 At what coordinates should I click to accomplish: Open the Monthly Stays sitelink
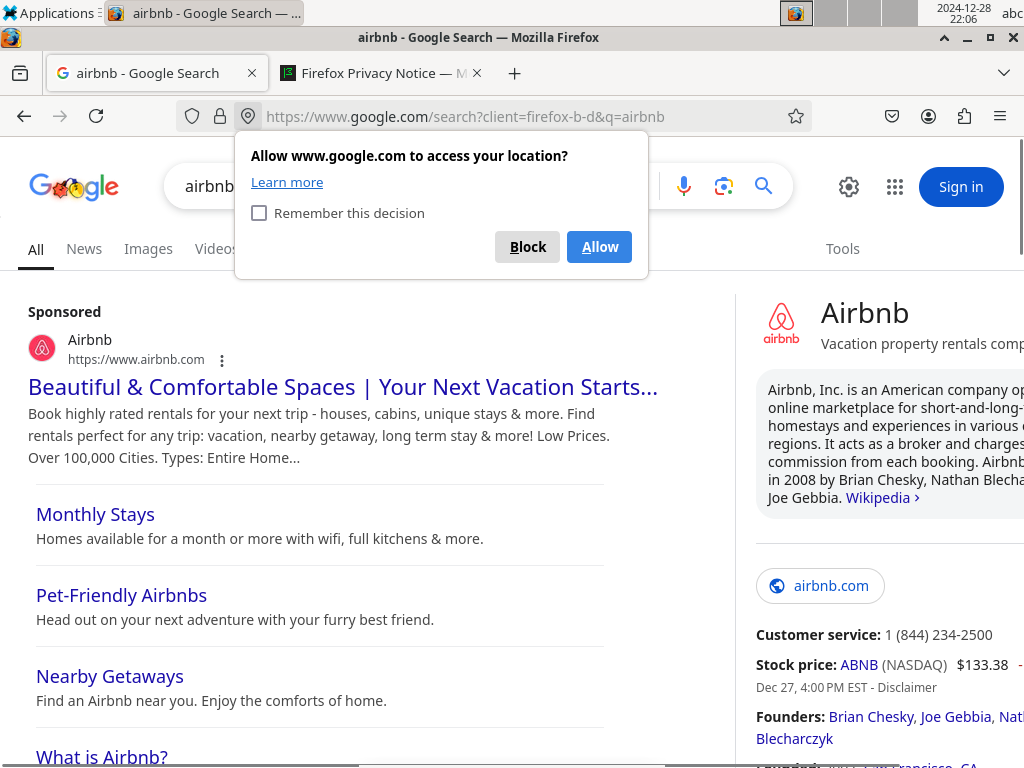pos(95,515)
